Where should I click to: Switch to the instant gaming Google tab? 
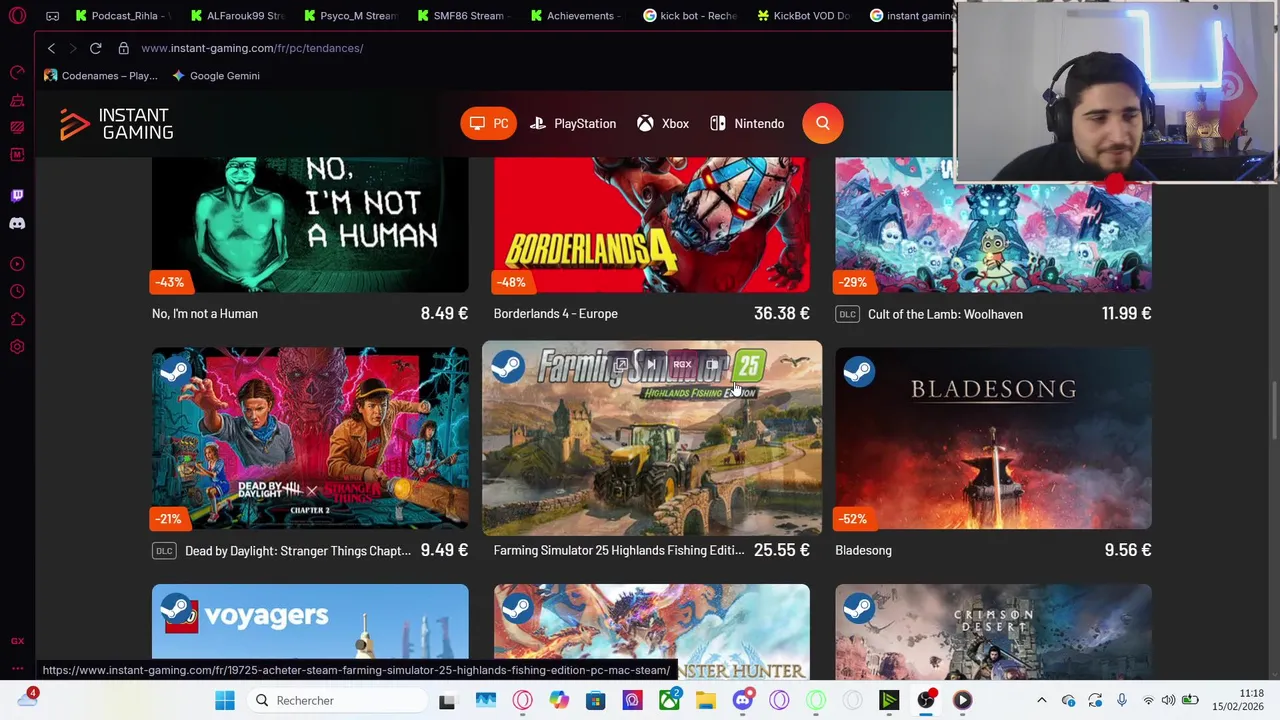(x=910, y=16)
